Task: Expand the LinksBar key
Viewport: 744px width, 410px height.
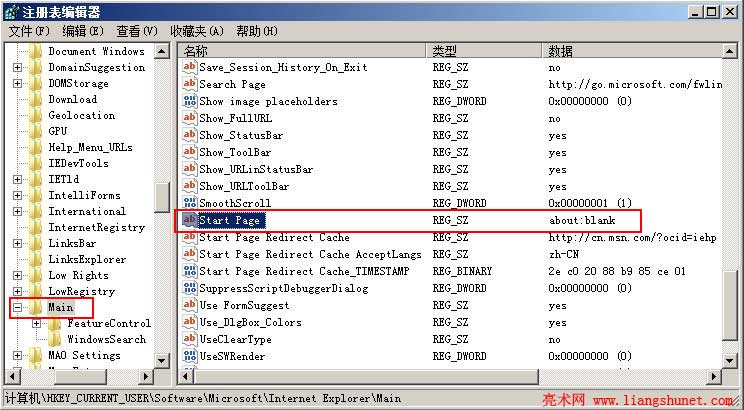Action: [17, 243]
